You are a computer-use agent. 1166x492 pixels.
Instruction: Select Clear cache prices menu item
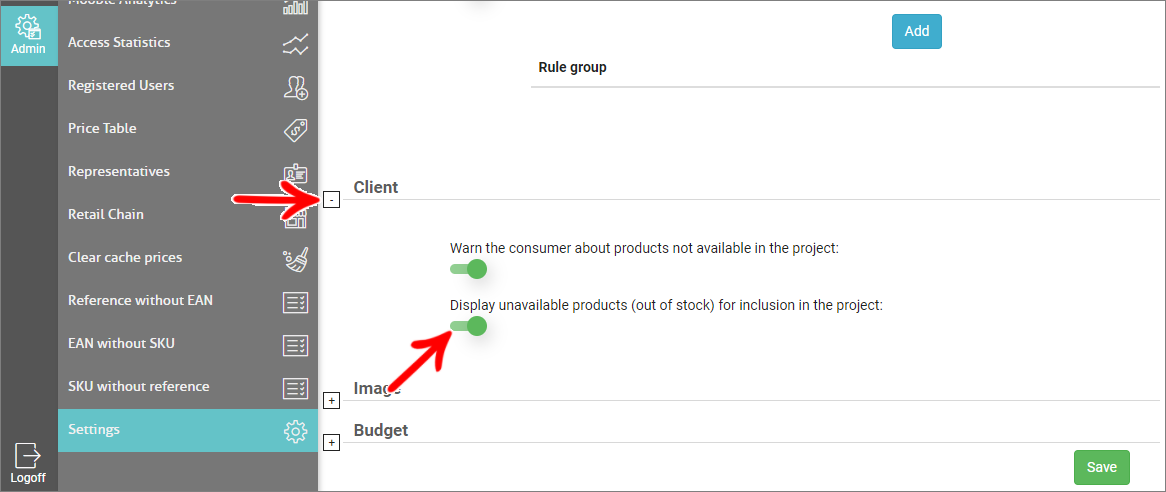click(x=188, y=258)
